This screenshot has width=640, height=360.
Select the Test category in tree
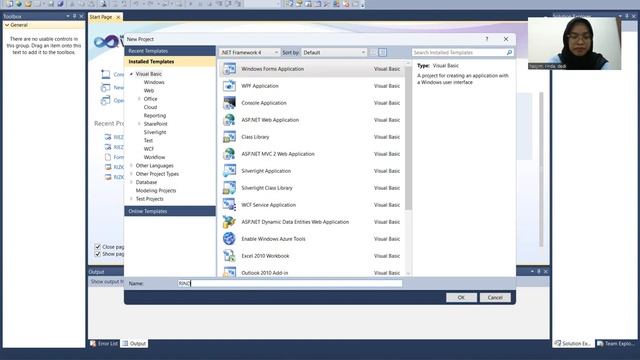[148, 140]
